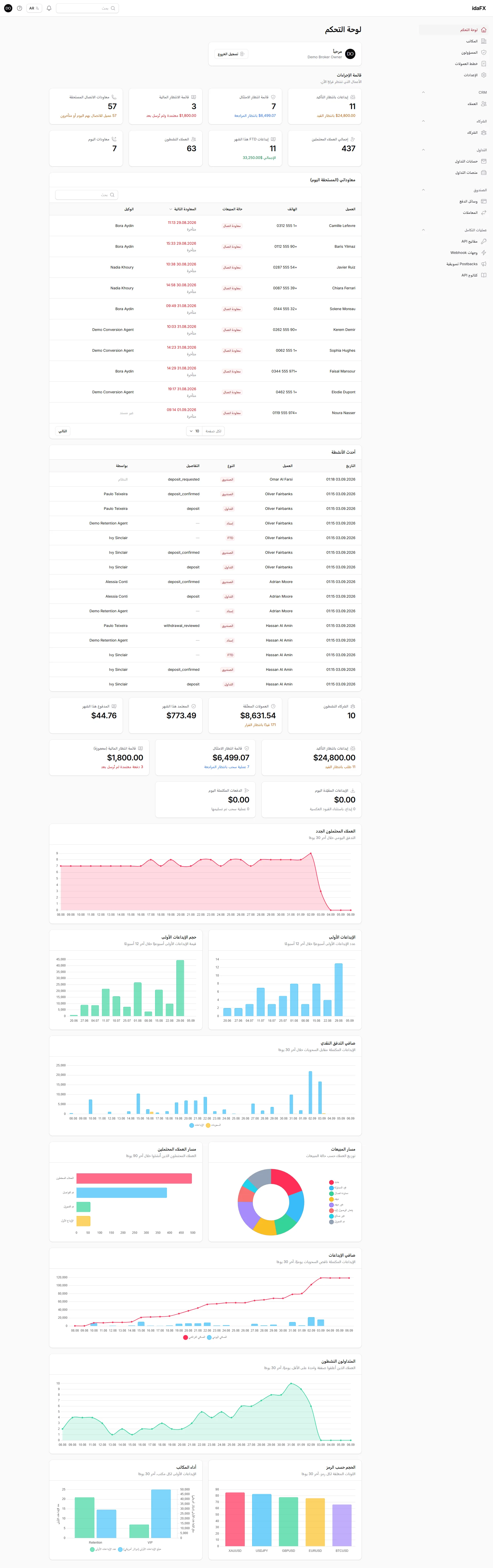493x1568 pixels.
Task: Open Oliver Fairbanks in deposit_confirmed Paulo Teixeira row
Action: click(x=279, y=494)
